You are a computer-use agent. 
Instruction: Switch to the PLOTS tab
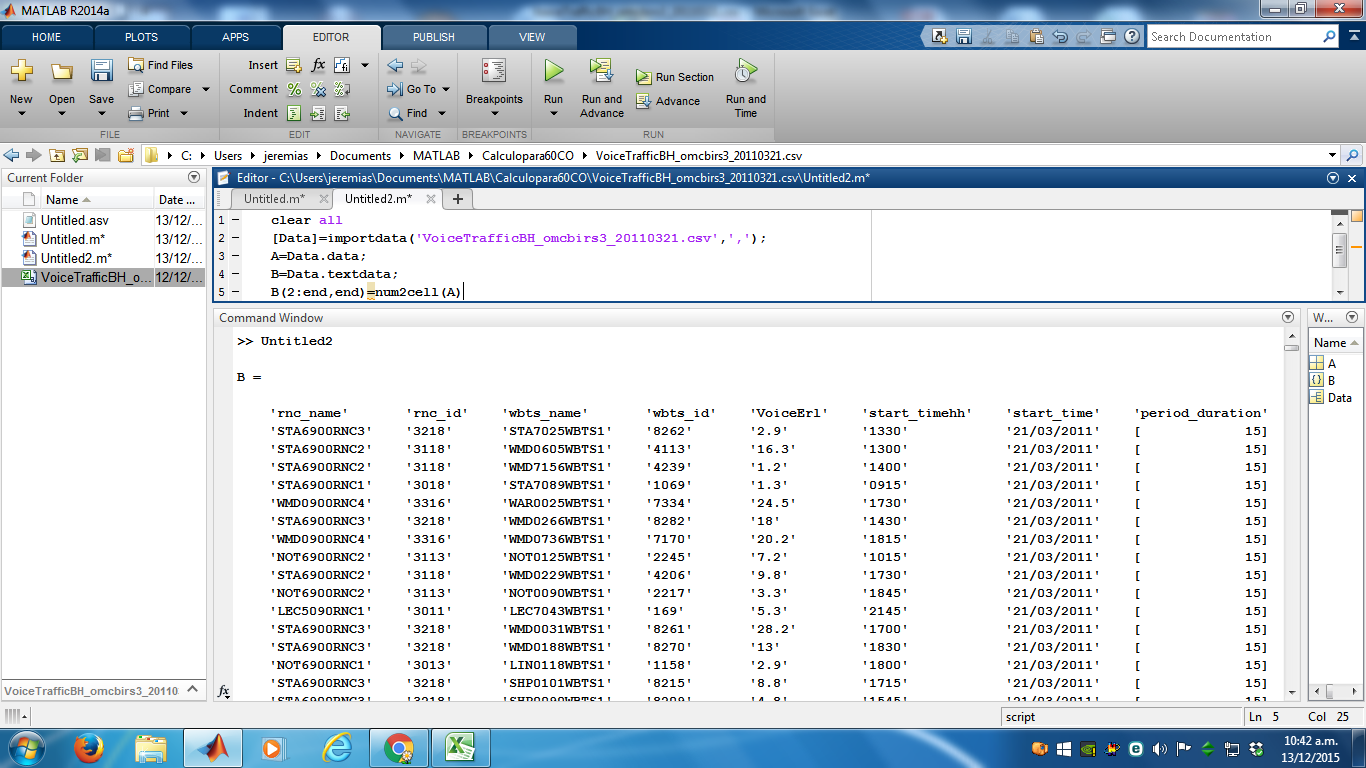pos(141,37)
